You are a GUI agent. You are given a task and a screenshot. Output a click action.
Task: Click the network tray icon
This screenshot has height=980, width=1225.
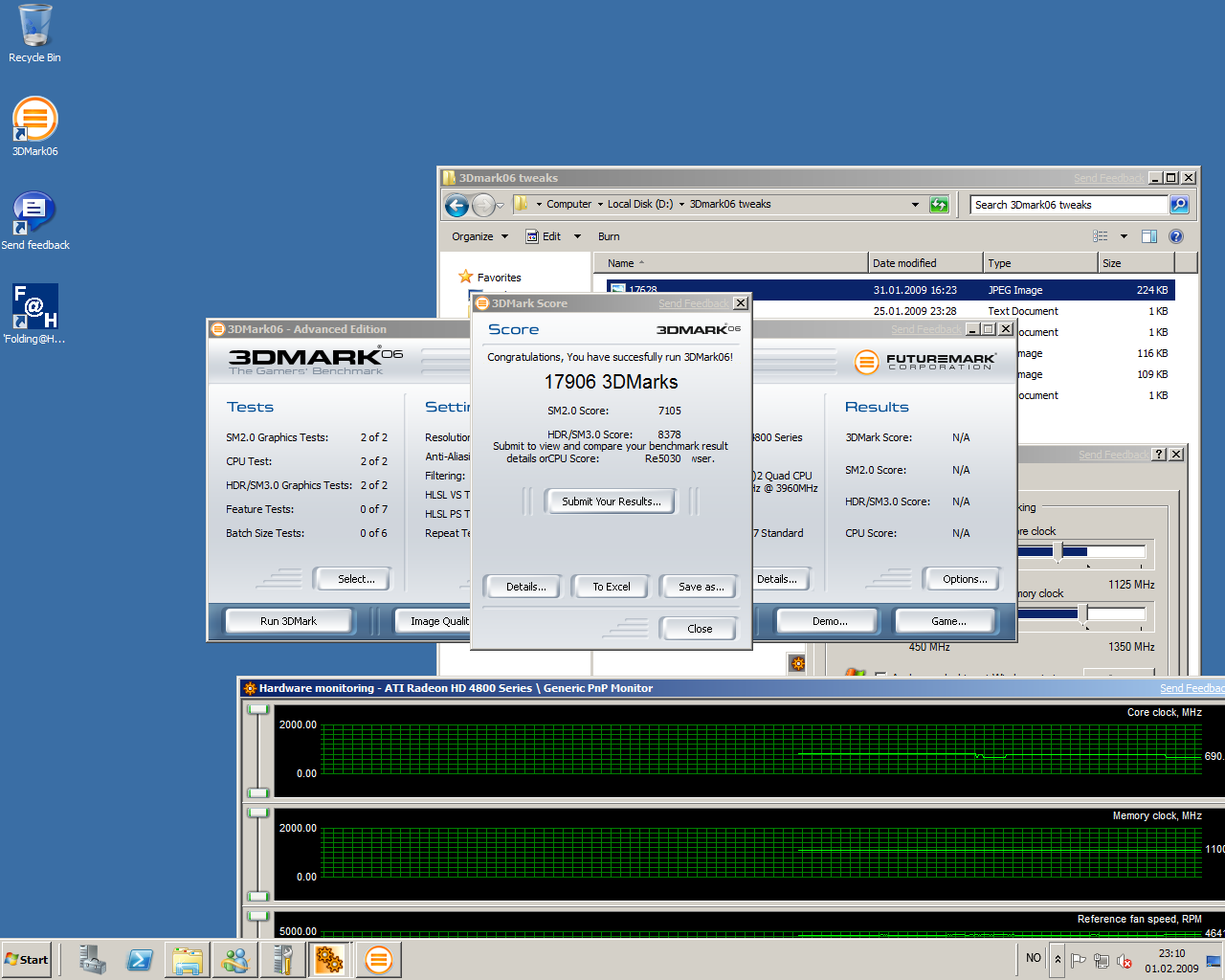[1102, 961]
